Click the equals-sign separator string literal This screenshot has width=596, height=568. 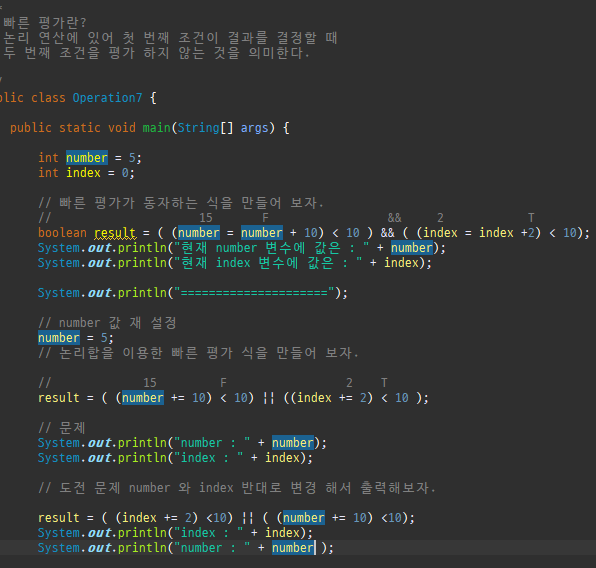click(x=254, y=293)
